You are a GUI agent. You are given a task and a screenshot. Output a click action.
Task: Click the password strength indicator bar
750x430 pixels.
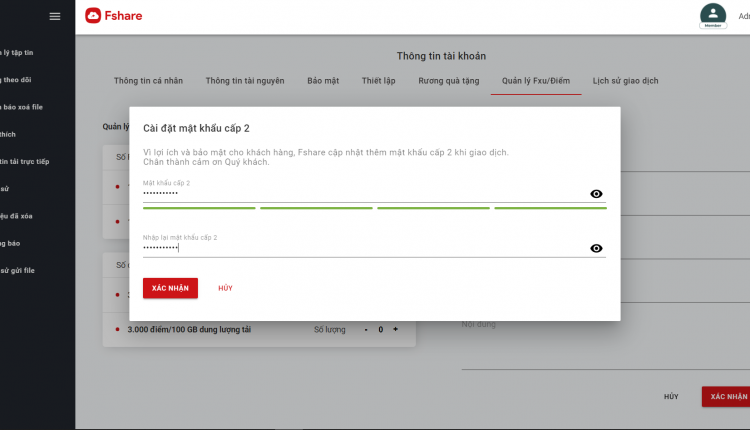375,208
